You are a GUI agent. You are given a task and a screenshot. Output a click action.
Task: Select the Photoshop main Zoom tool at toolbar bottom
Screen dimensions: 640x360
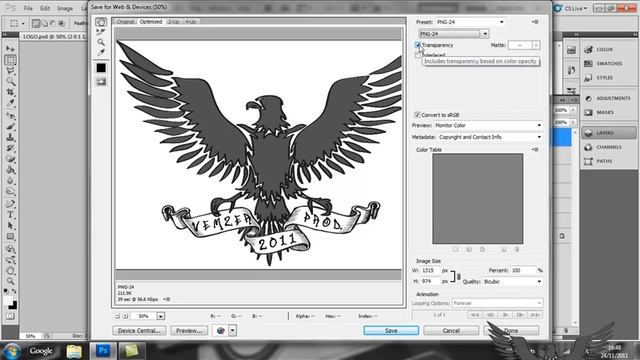tap(10, 281)
